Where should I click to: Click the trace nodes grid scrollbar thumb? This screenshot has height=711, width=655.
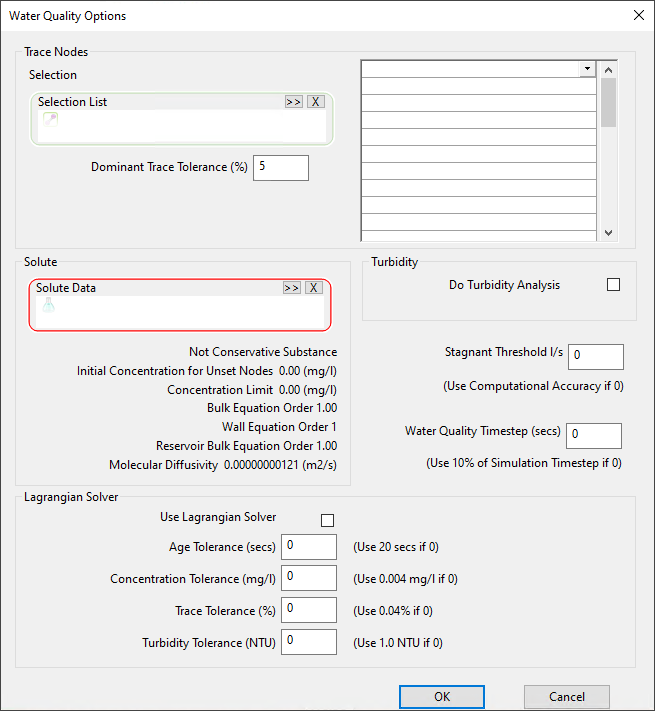click(608, 102)
